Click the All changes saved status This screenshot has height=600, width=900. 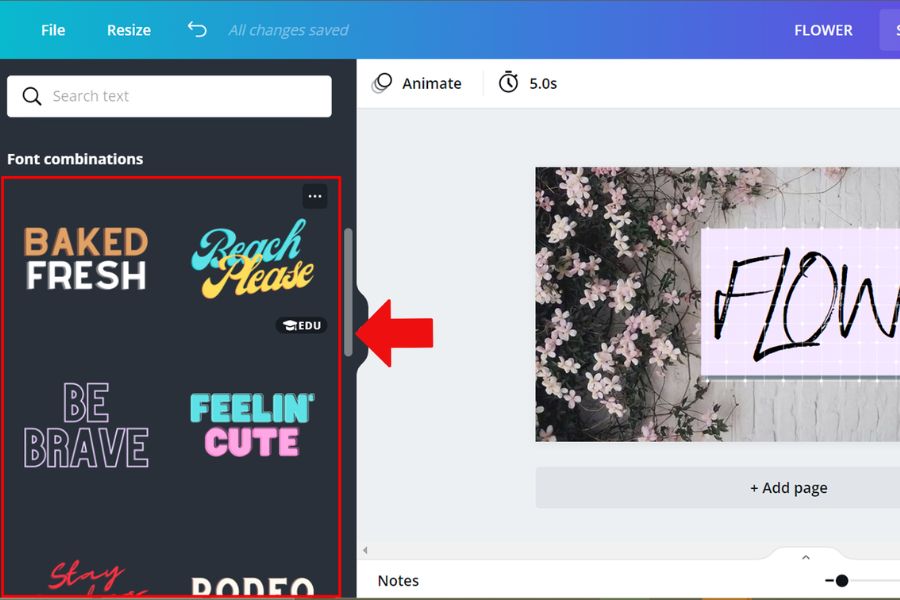tap(288, 30)
